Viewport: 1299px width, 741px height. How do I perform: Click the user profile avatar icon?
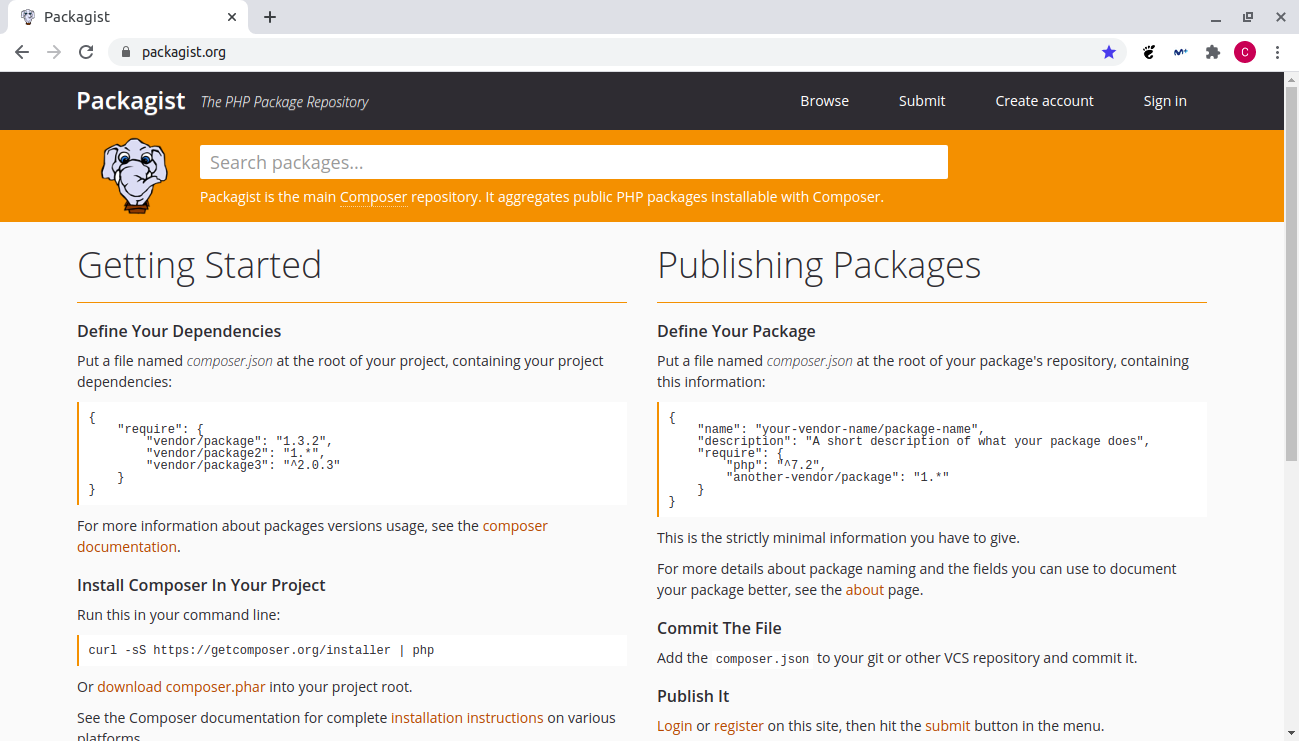pos(1245,52)
